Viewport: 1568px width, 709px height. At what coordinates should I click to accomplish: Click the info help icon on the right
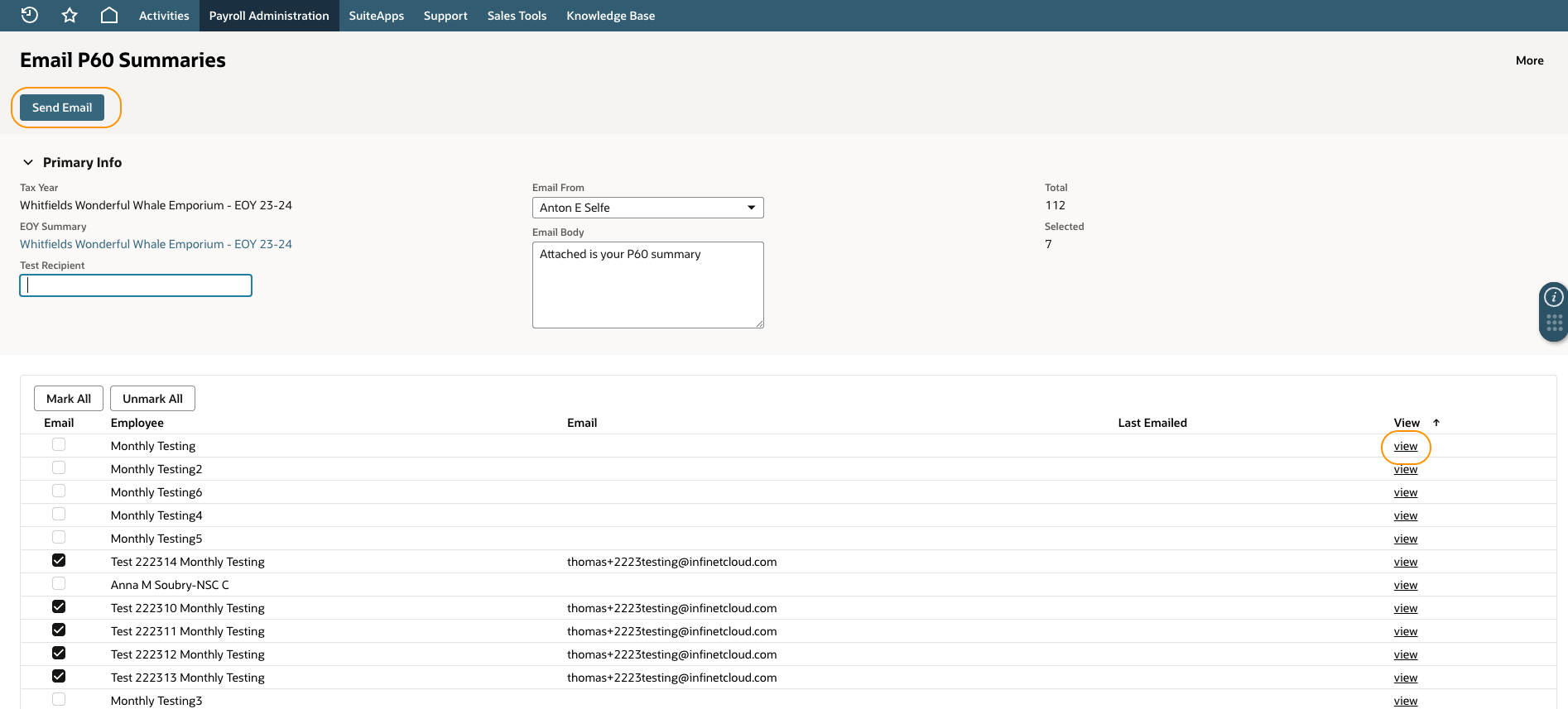pyautogui.click(x=1554, y=297)
